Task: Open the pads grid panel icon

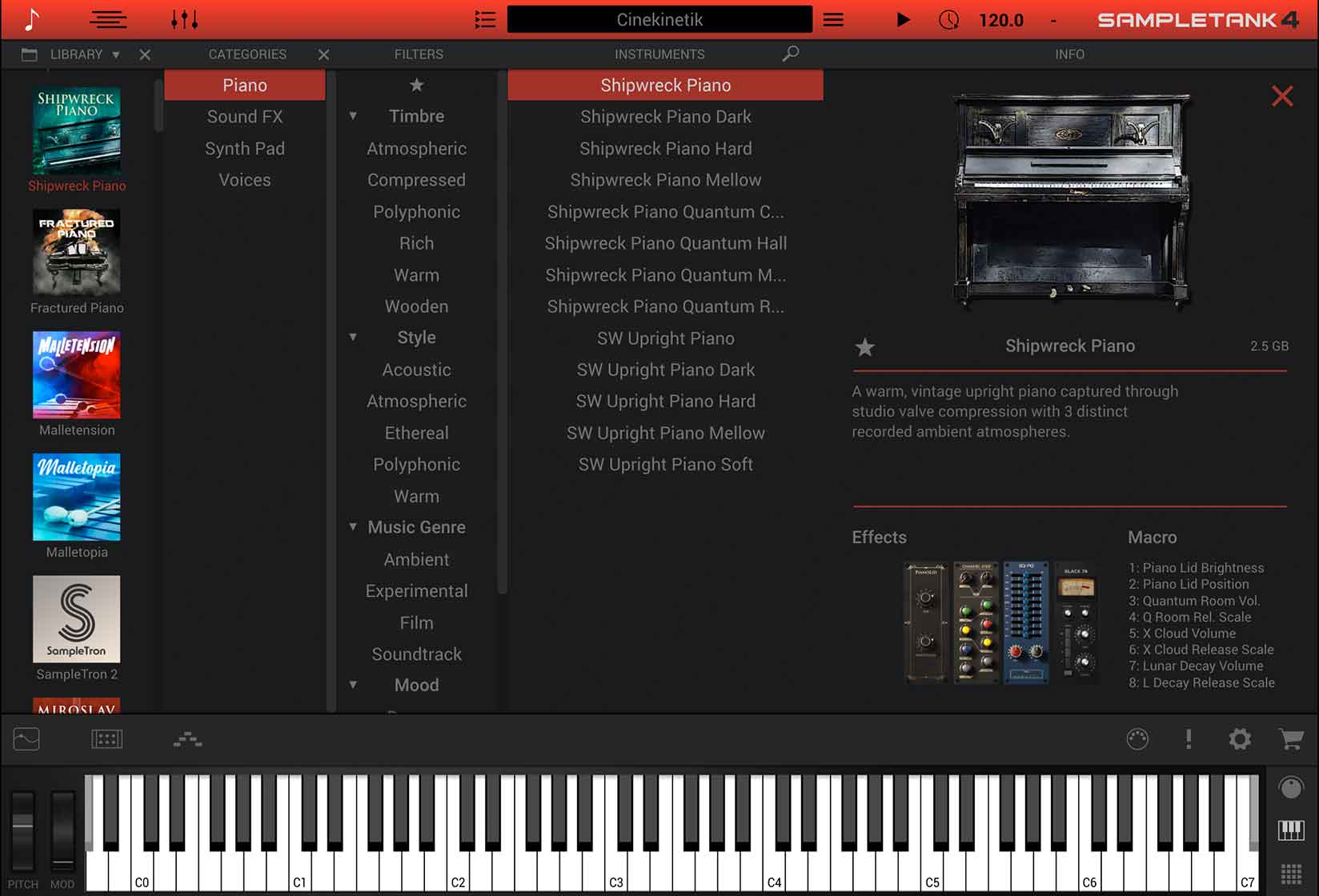Action: (107, 739)
